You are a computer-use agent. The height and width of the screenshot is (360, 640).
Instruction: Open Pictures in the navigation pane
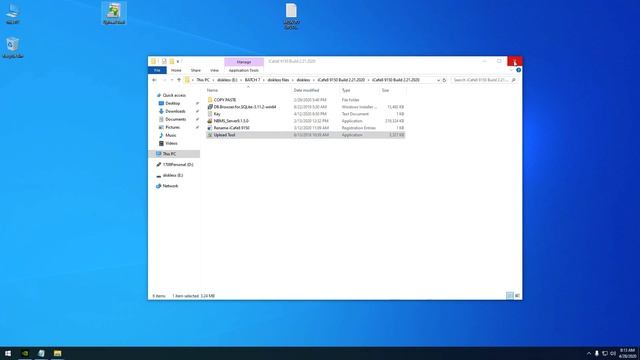coord(172,127)
